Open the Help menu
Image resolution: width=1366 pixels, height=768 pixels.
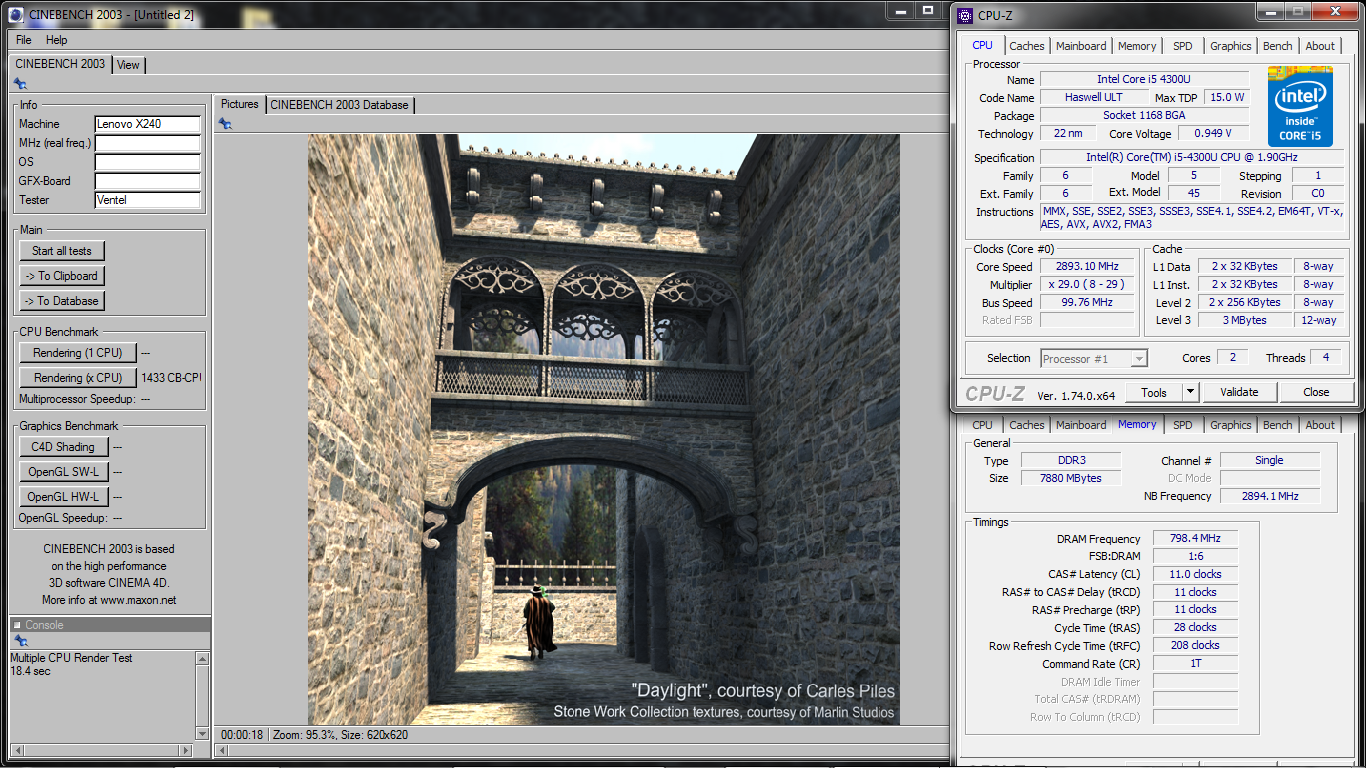(57, 40)
